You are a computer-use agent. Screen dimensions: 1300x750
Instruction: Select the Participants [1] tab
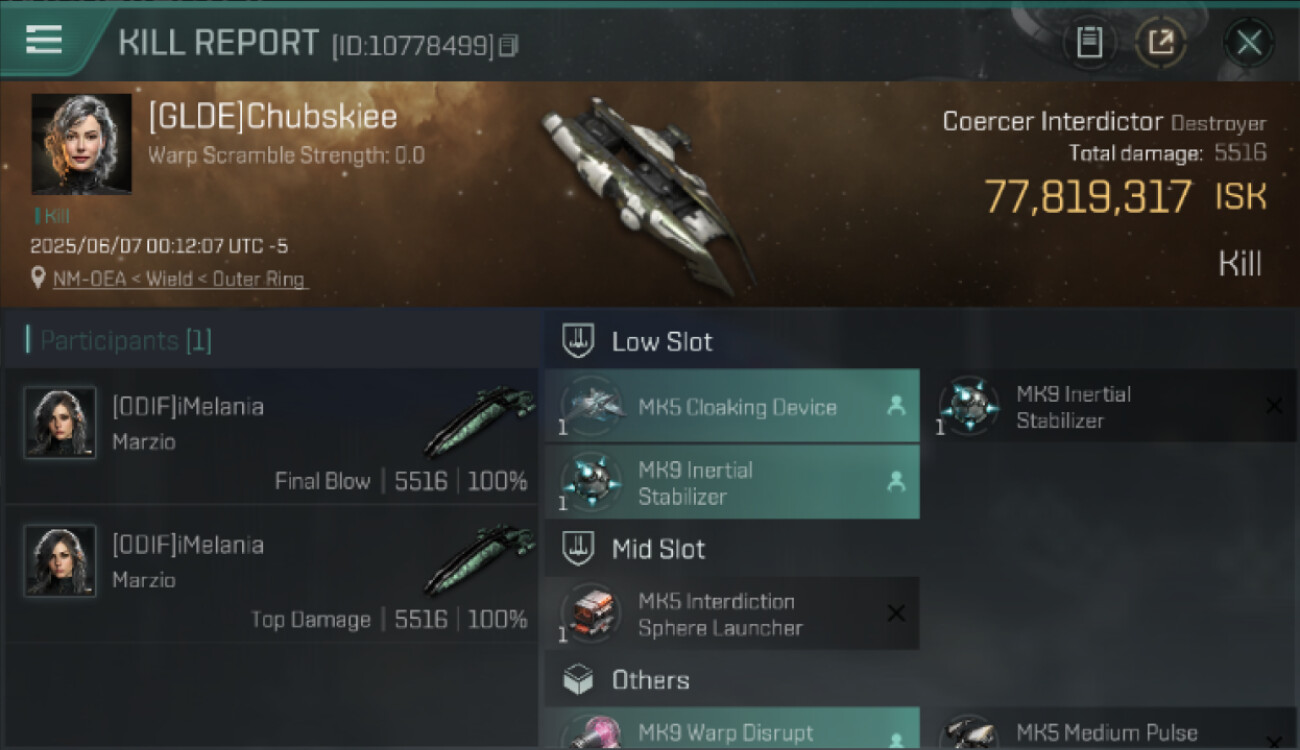[119, 340]
